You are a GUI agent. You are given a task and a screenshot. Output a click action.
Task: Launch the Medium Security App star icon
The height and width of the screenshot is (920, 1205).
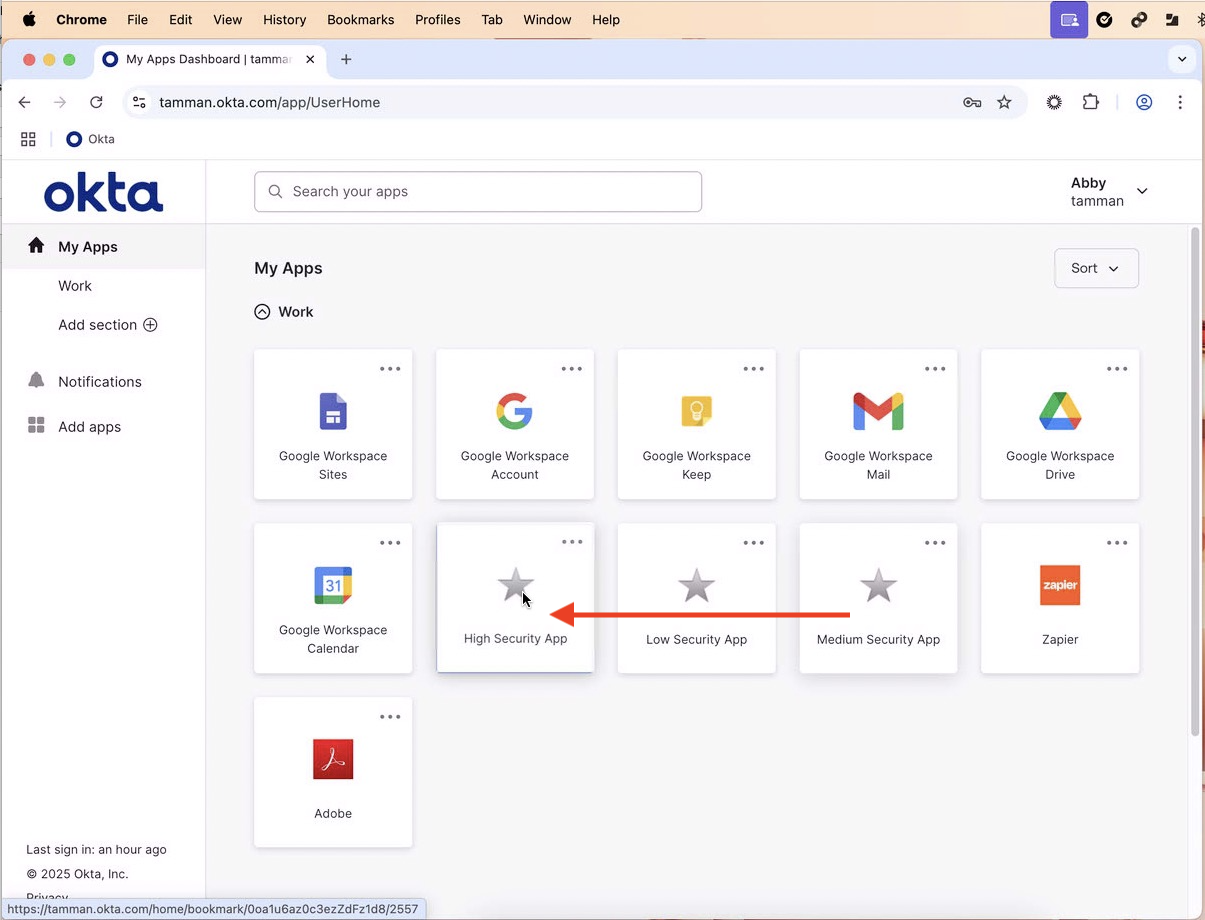(878, 585)
